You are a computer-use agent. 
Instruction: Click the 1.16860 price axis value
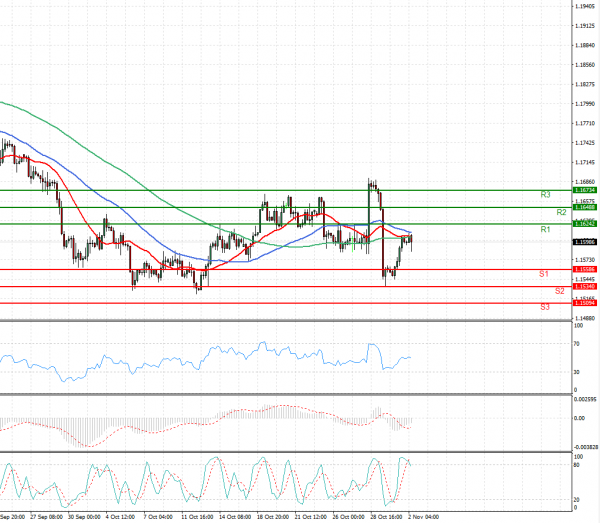[585, 182]
